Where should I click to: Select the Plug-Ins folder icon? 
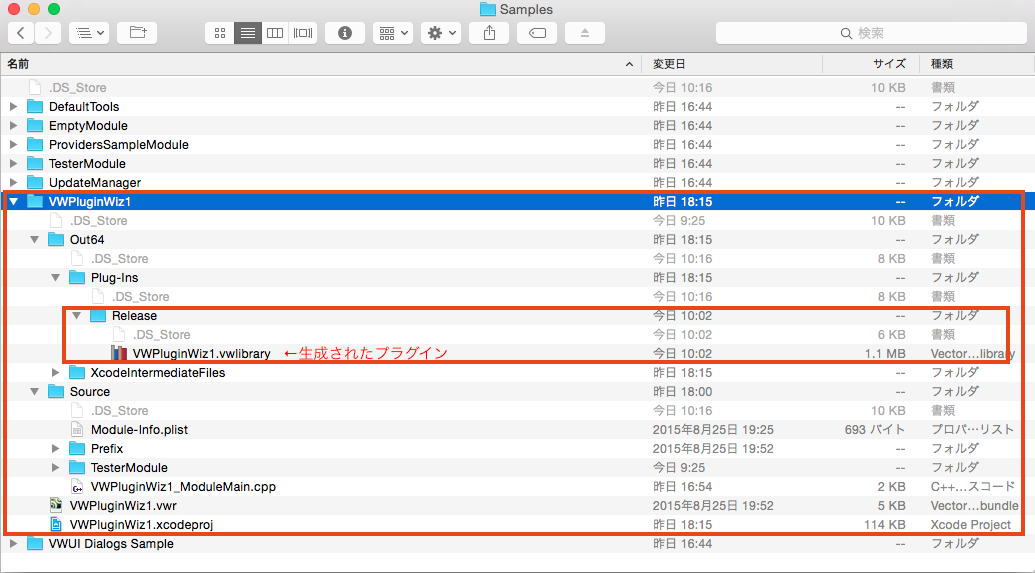pyautogui.click(x=77, y=278)
